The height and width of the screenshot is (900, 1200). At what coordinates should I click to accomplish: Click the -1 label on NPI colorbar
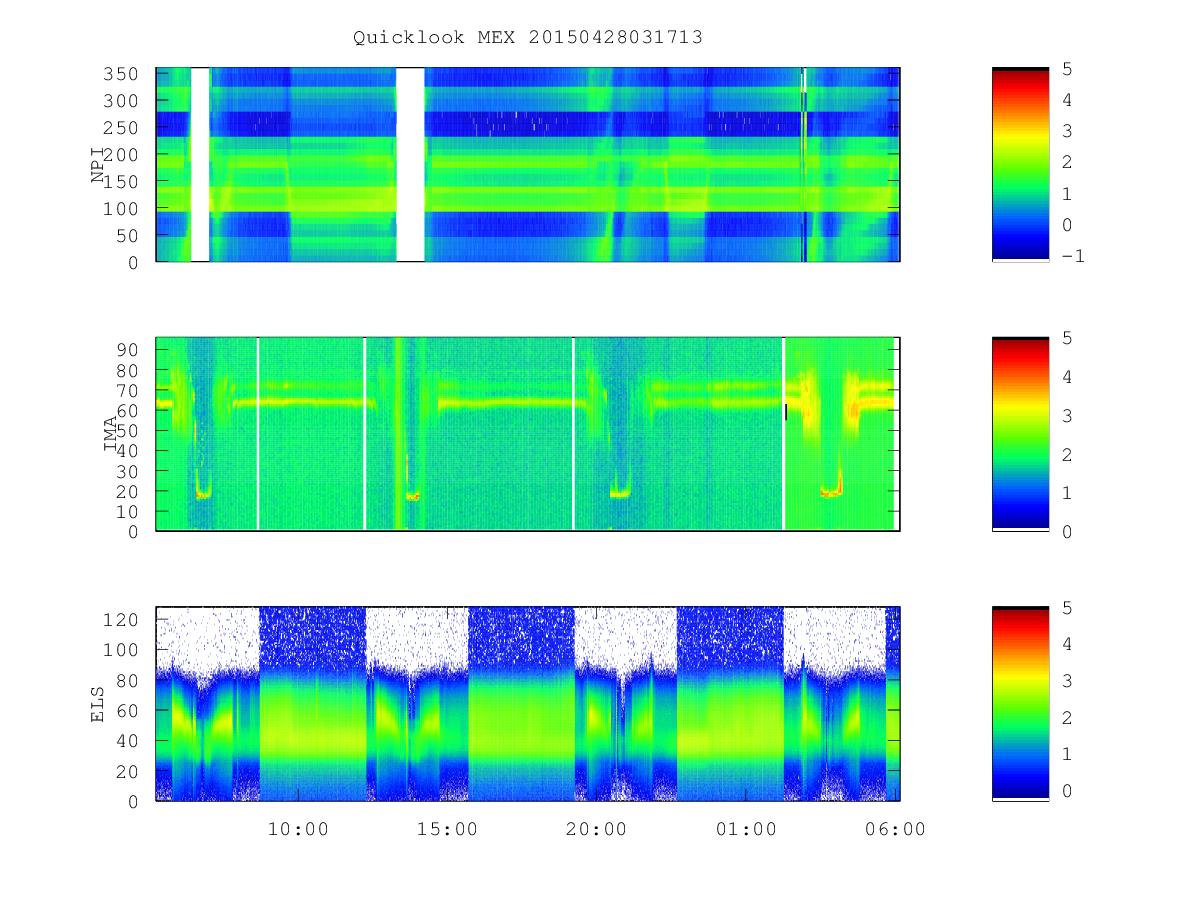pos(1074,256)
